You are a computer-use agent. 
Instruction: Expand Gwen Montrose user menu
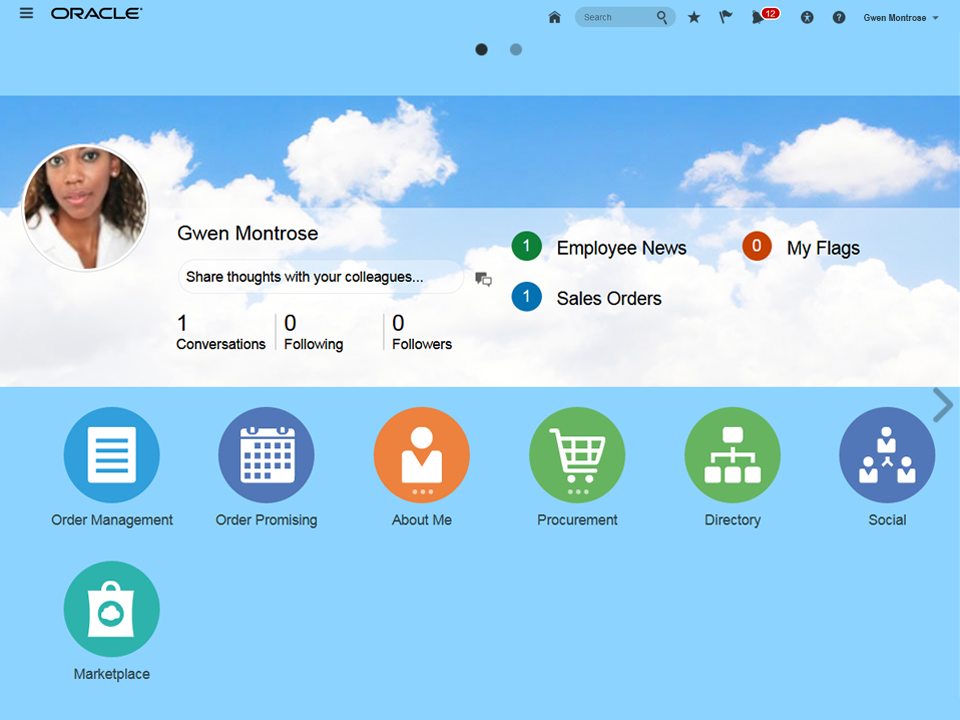coord(901,18)
